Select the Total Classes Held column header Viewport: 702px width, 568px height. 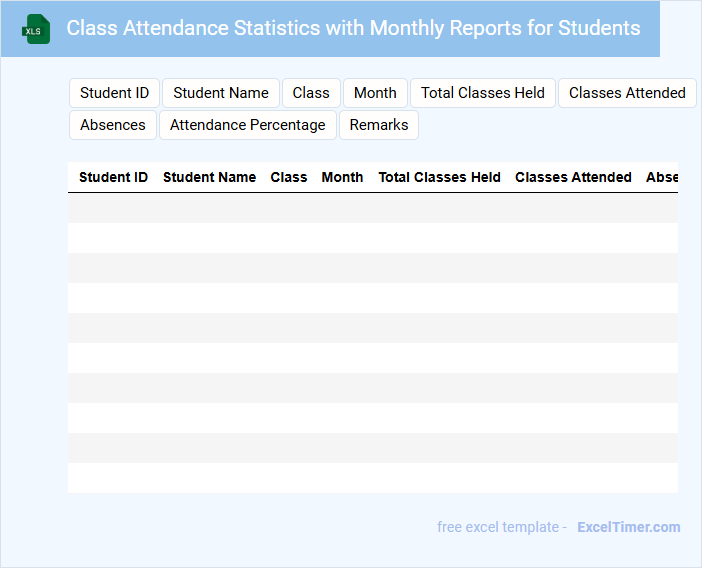[x=439, y=177]
